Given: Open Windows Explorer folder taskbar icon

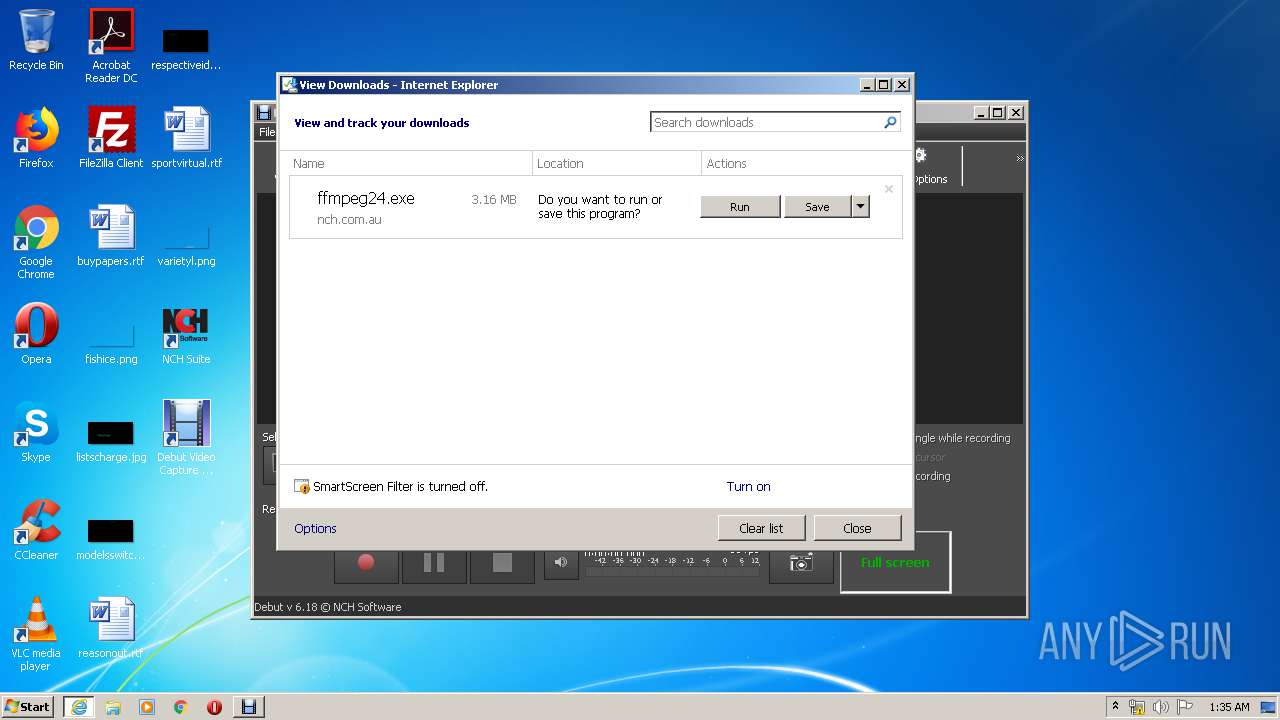Looking at the screenshot, I should pyautogui.click(x=113, y=706).
